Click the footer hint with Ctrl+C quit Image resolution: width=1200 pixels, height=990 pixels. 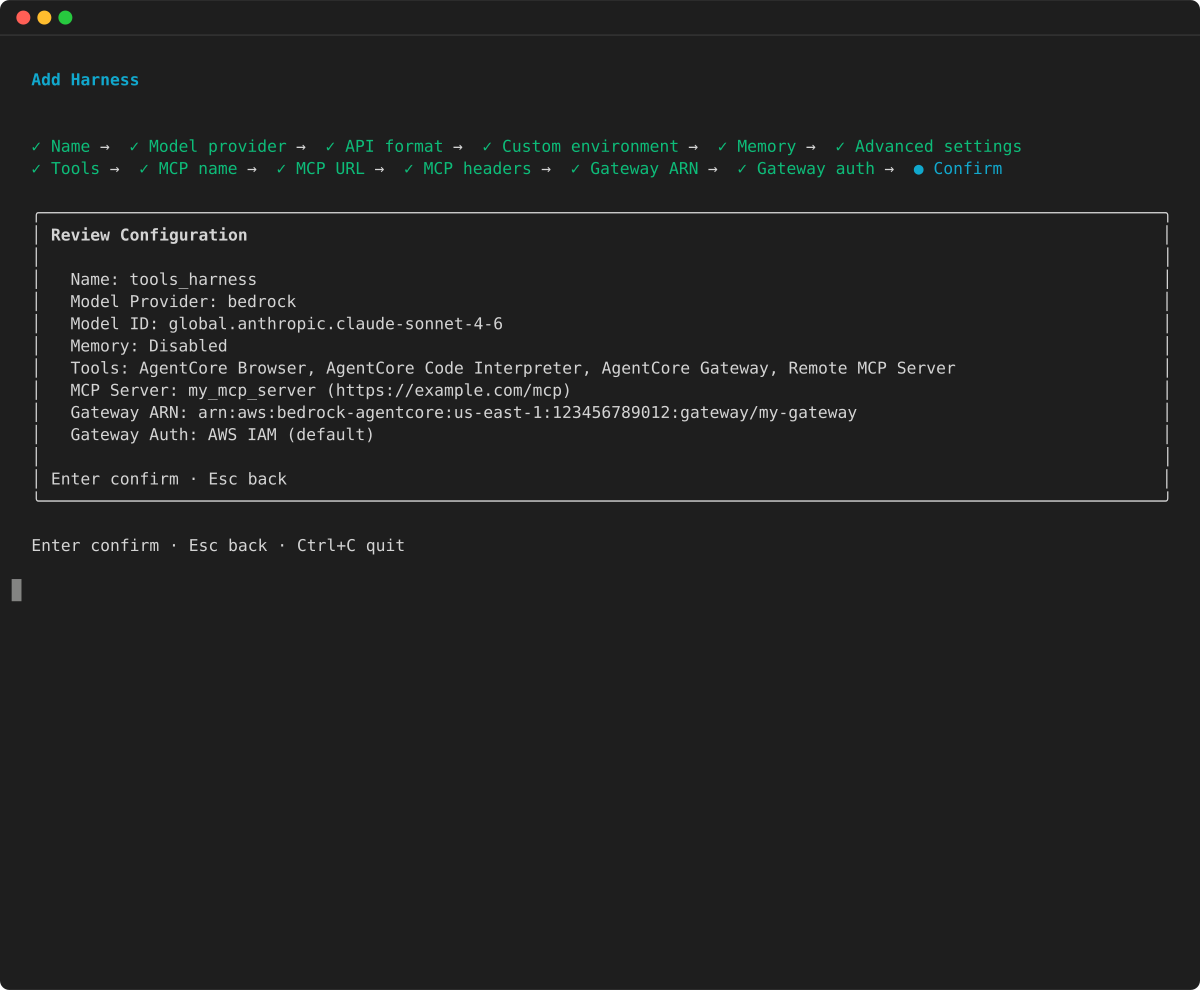(x=218, y=546)
